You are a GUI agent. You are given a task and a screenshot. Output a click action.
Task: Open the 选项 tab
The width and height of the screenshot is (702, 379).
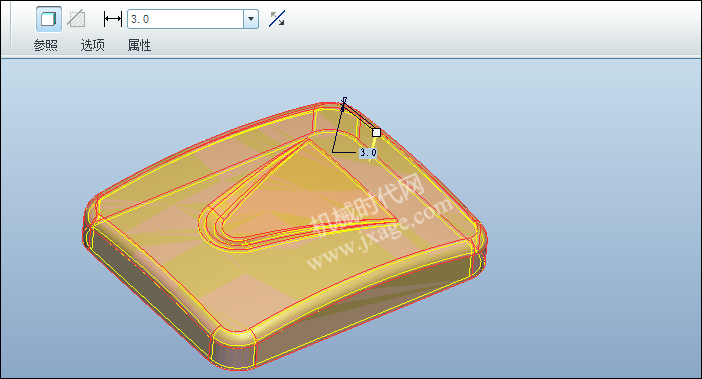(x=93, y=45)
